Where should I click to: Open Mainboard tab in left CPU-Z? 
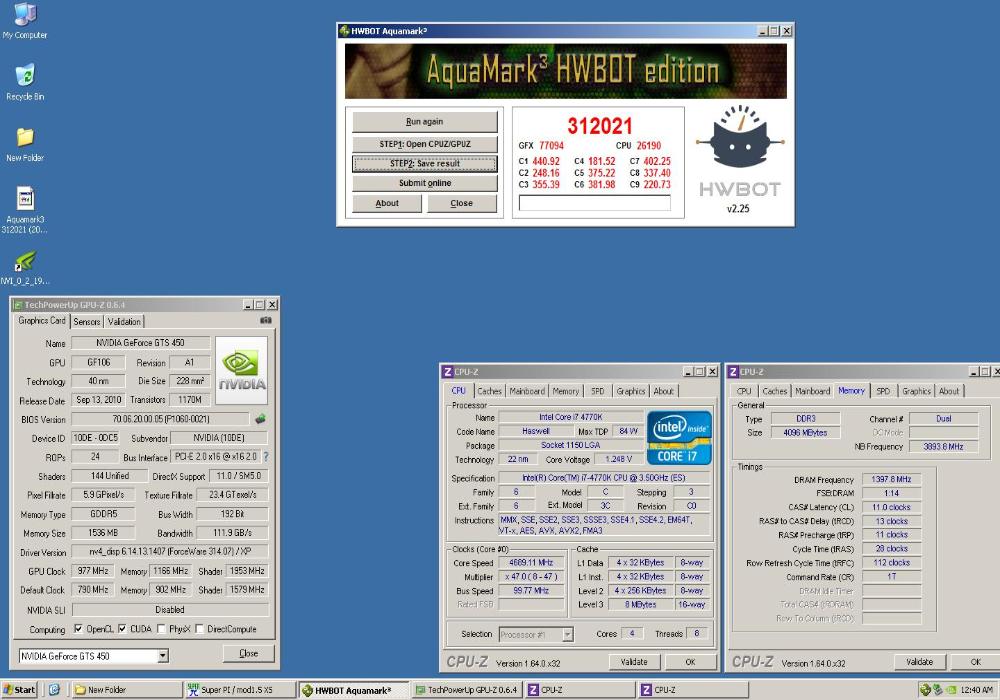tap(527, 391)
